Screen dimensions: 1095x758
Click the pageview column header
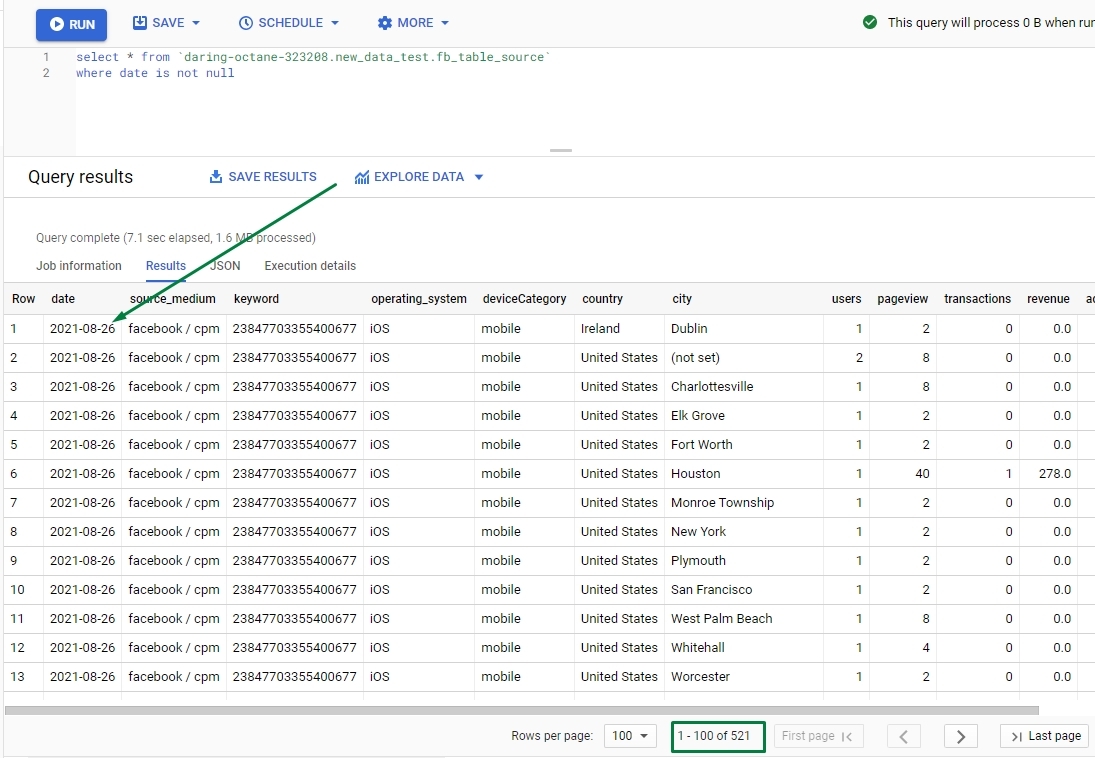click(x=902, y=298)
